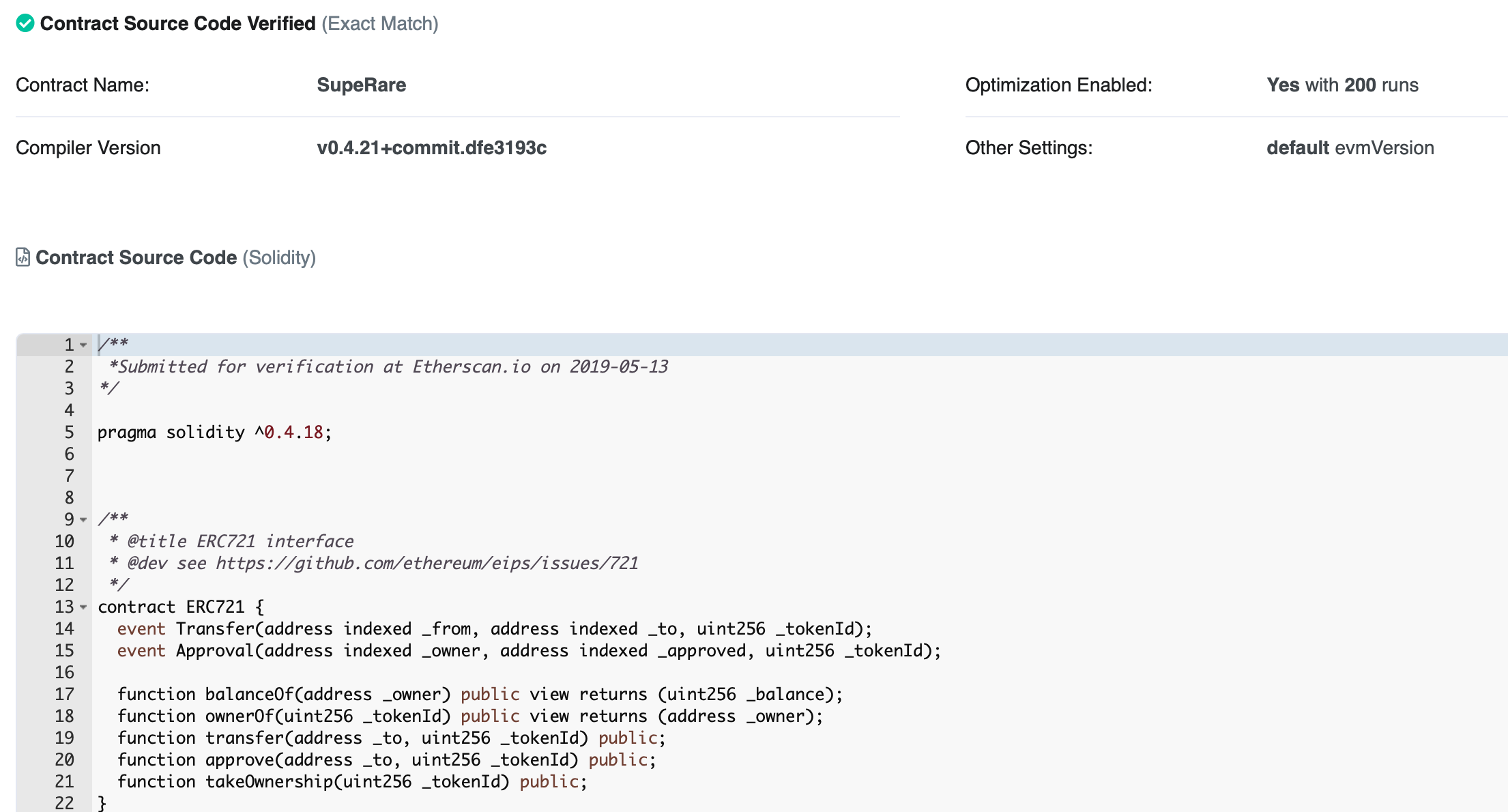
Task: Click the pragma solidity line
Action: (x=214, y=433)
